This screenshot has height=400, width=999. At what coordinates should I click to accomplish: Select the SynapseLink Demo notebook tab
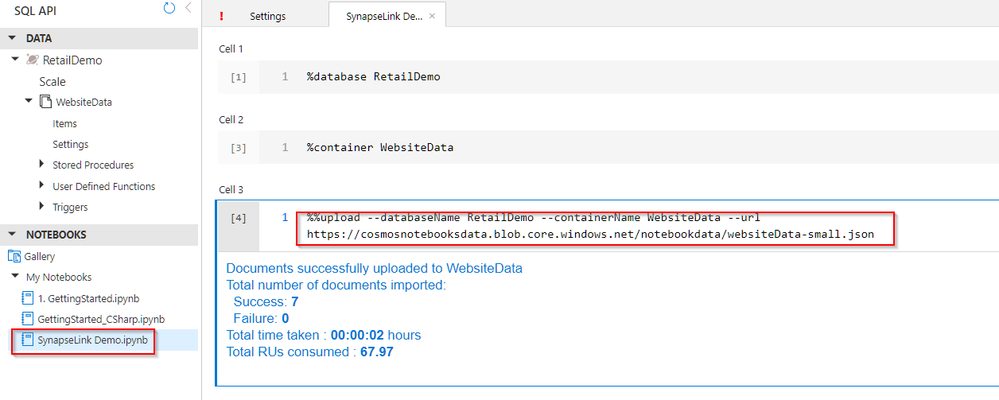tap(384, 17)
